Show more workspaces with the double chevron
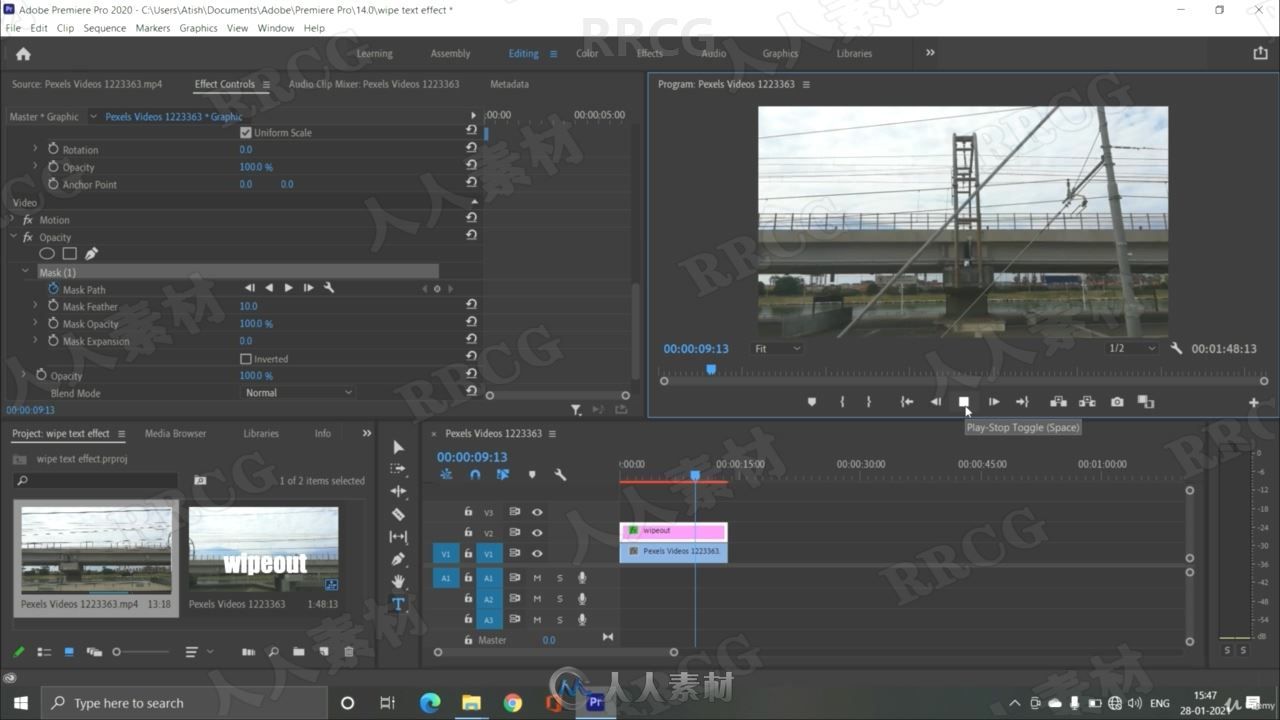 tap(930, 53)
